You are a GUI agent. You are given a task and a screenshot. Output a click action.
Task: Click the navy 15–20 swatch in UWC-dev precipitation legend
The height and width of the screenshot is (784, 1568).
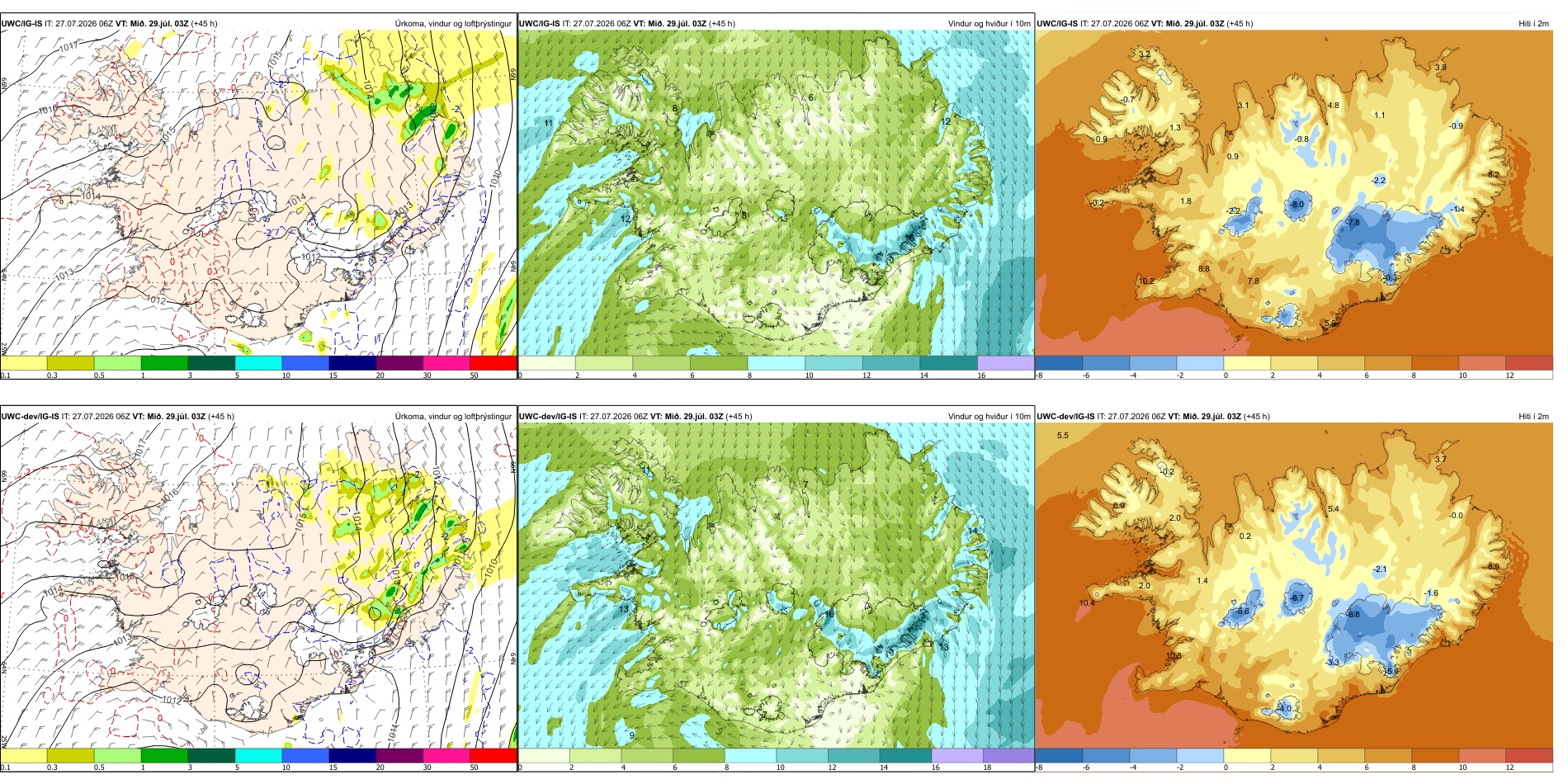352,756
